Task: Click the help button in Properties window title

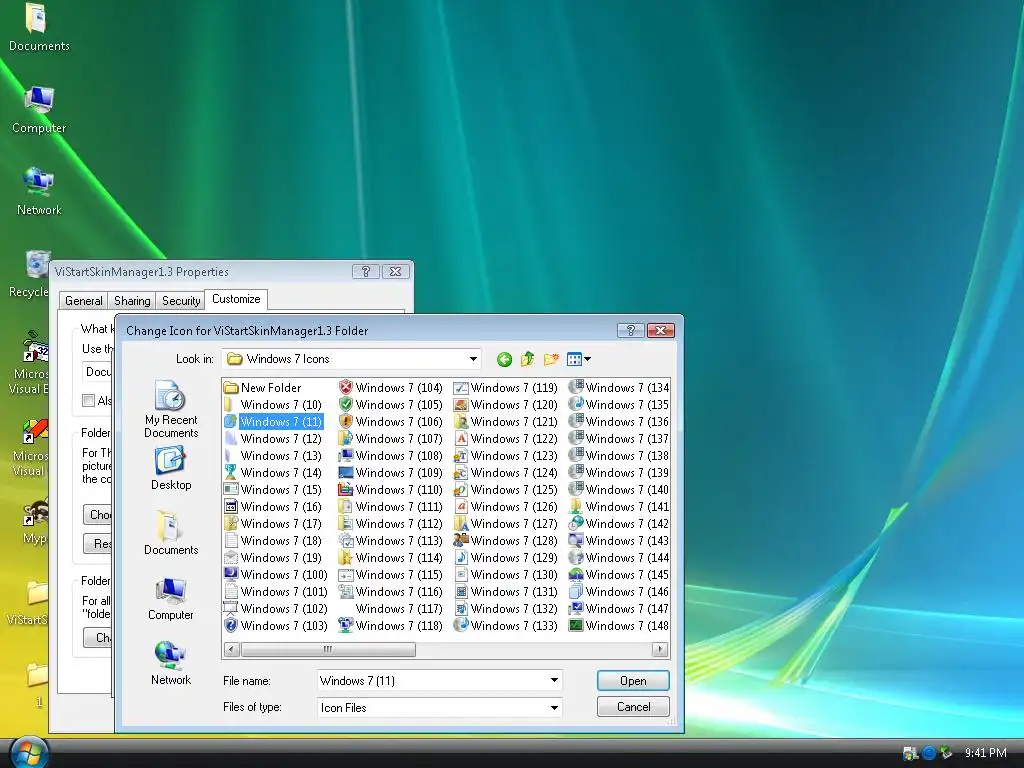Action: 366,272
